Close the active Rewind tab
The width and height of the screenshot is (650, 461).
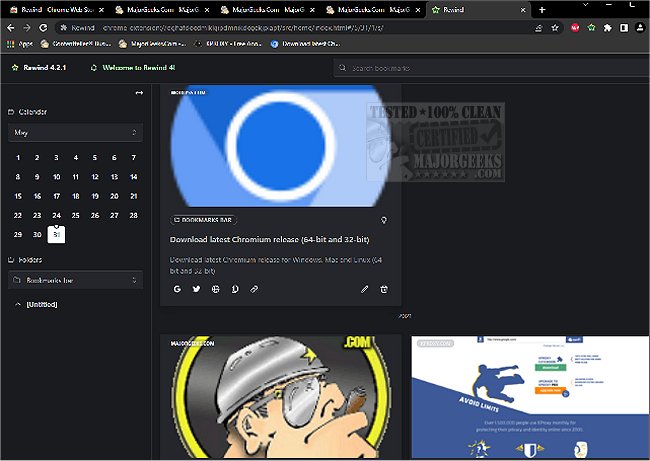point(523,10)
